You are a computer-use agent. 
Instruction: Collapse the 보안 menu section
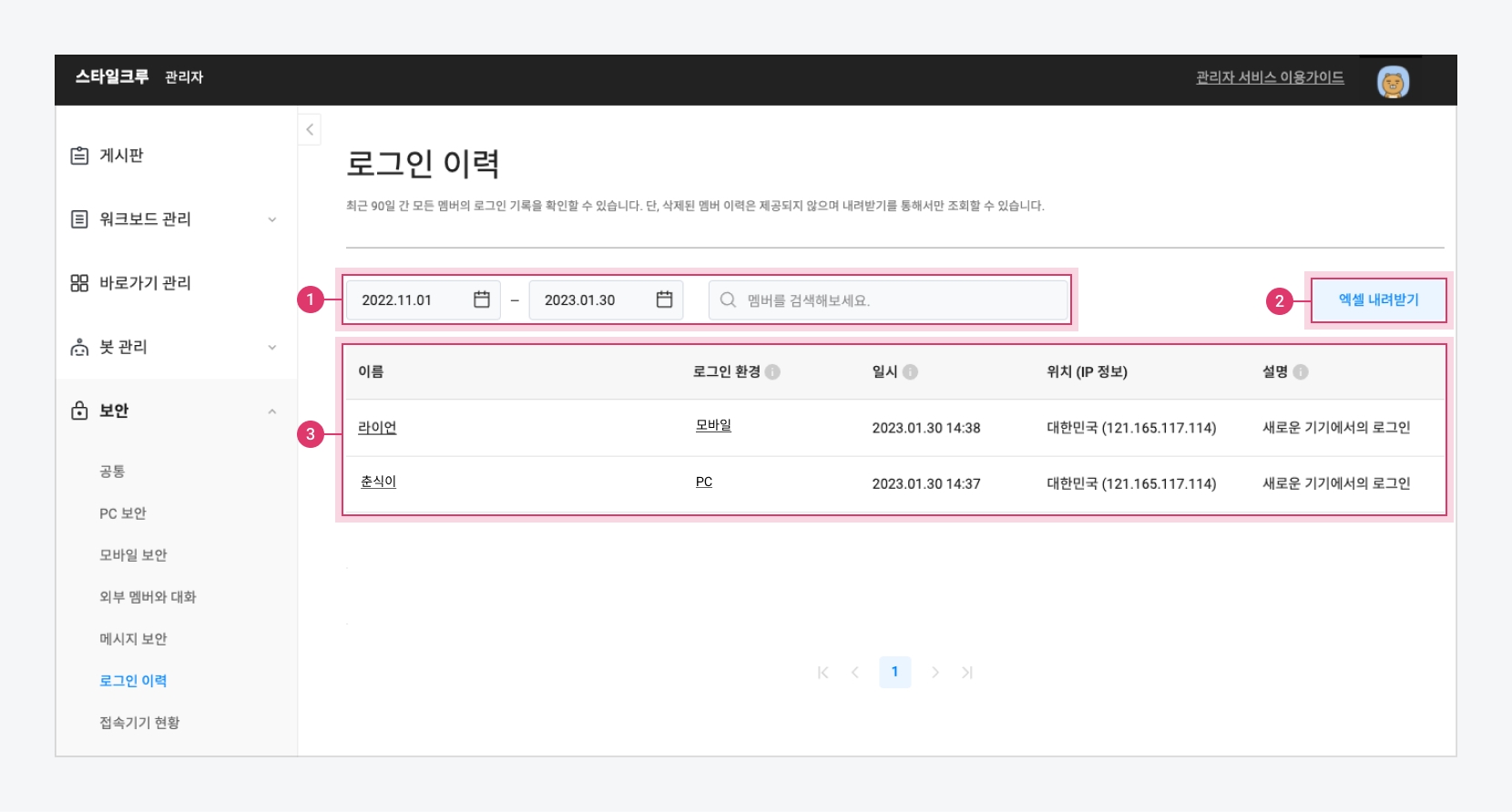coord(271,411)
